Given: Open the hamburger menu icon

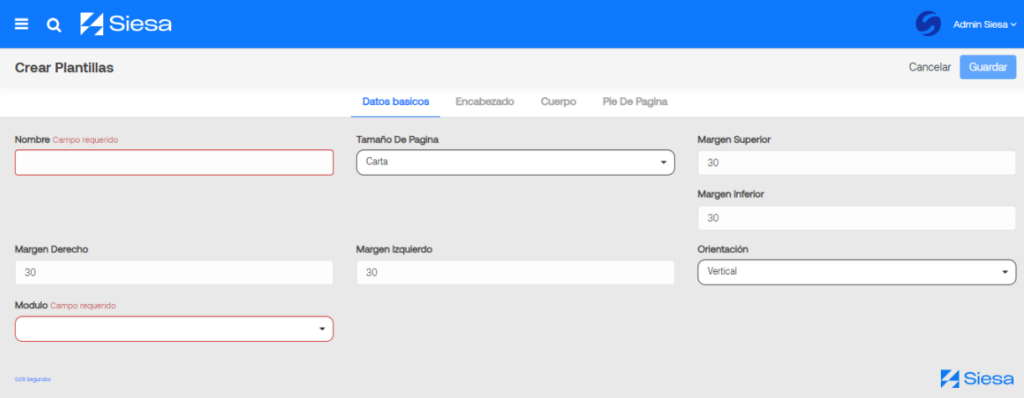Looking at the screenshot, I should (x=22, y=24).
